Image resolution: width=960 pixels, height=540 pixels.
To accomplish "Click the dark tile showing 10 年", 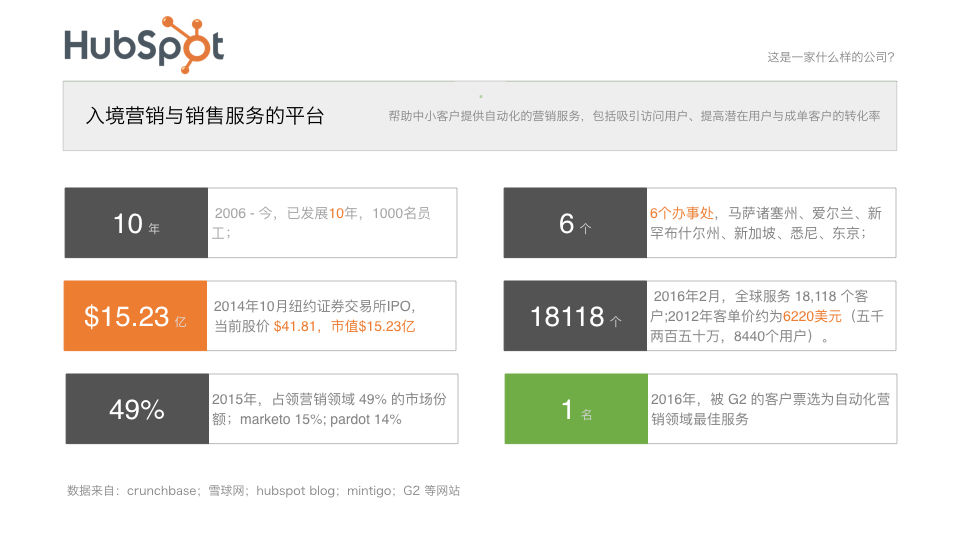I will tap(136, 223).
